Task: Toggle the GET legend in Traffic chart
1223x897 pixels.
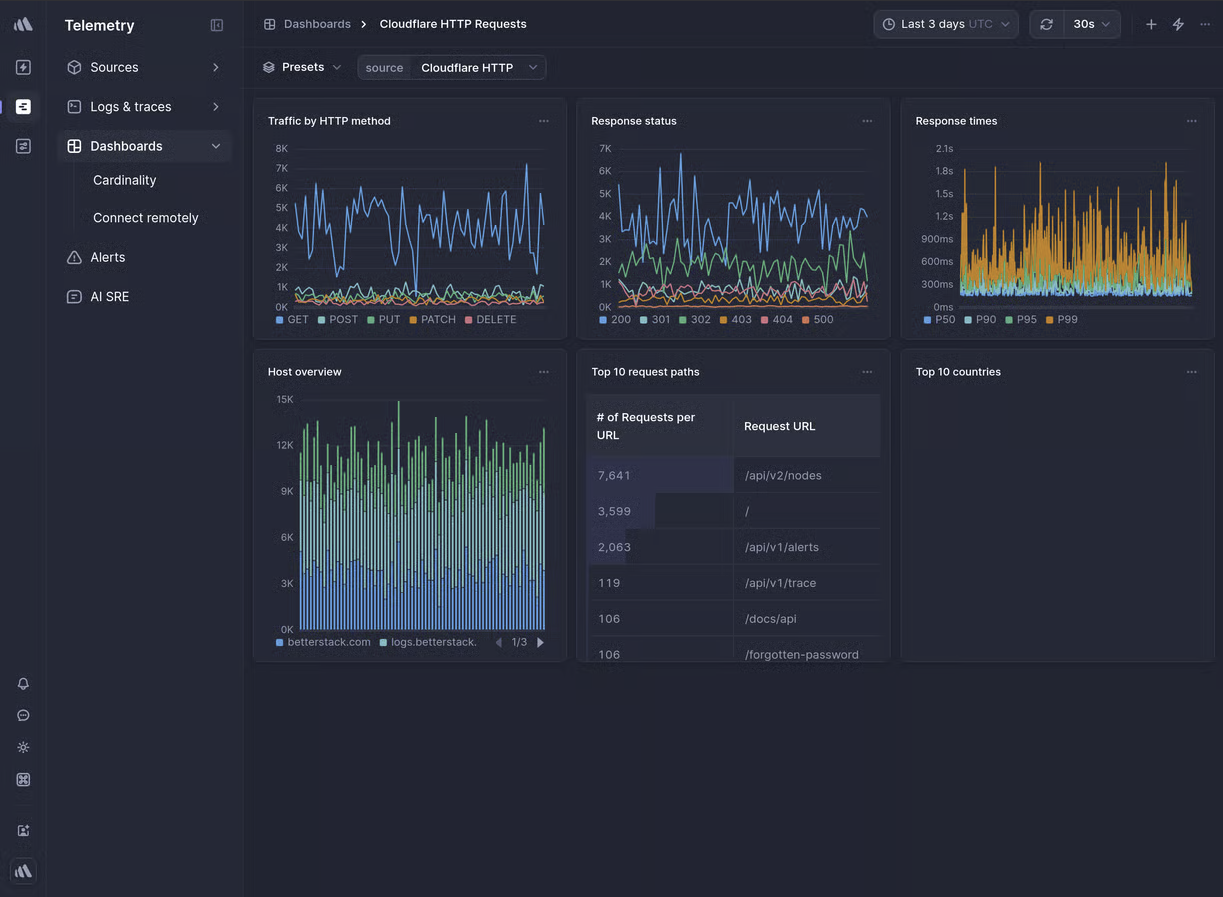Action: coord(293,319)
